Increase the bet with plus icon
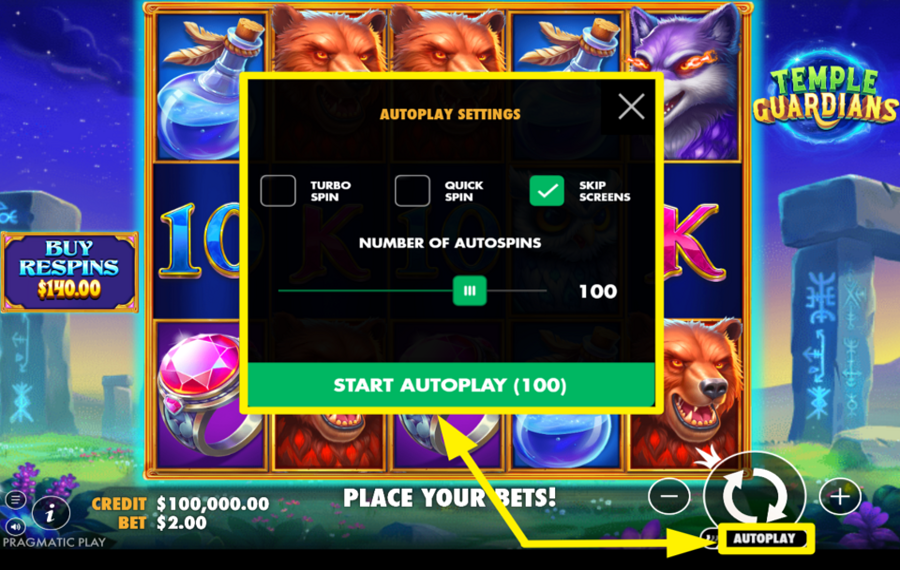 840,496
